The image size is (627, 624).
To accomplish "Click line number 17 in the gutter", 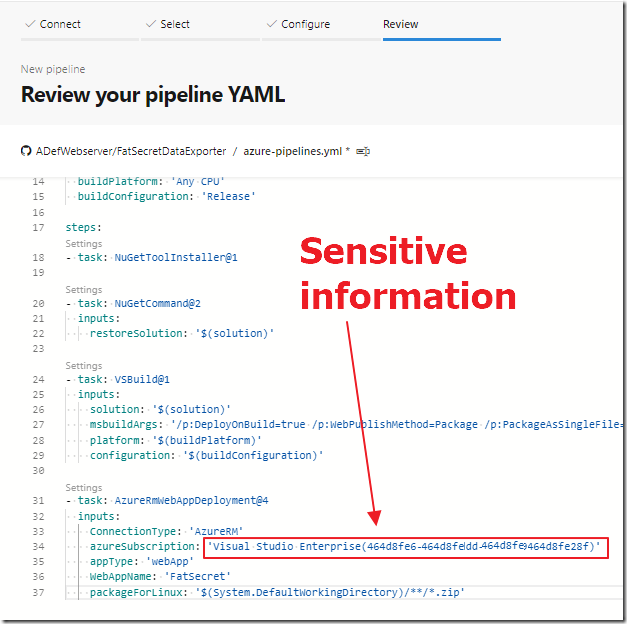I will click(x=38, y=228).
